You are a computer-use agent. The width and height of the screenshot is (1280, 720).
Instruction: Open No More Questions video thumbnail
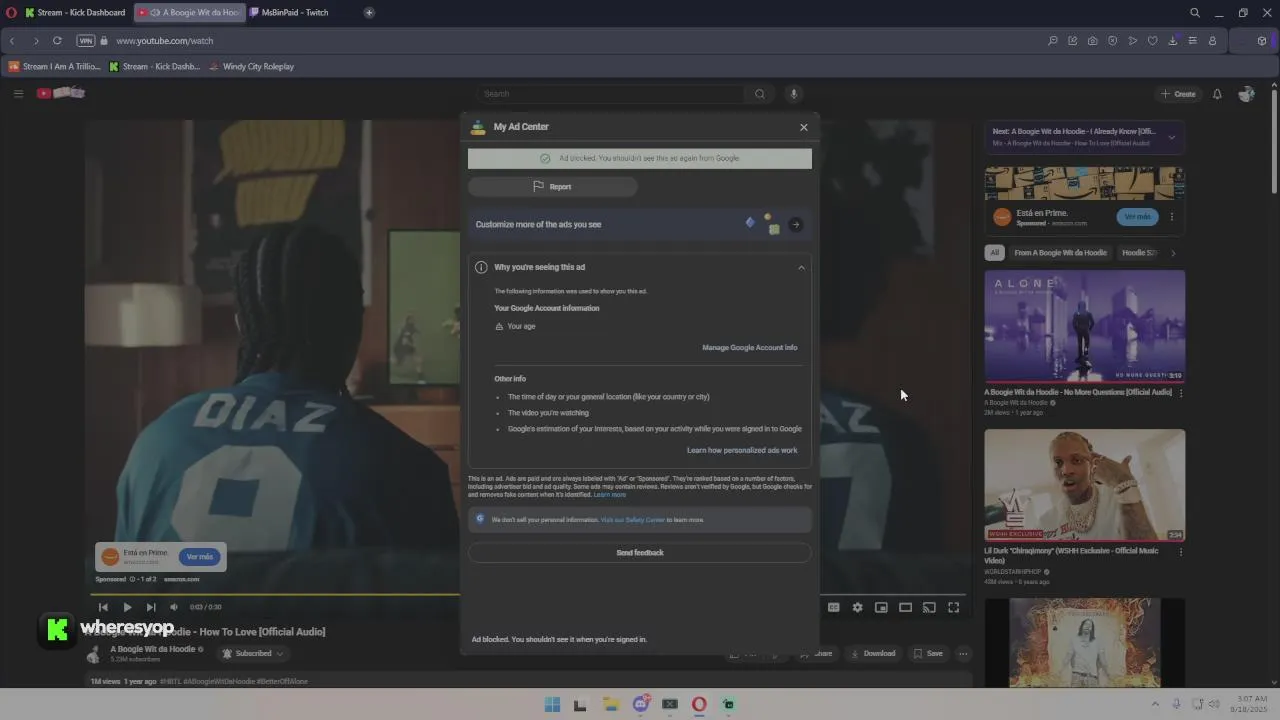point(1085,326)
